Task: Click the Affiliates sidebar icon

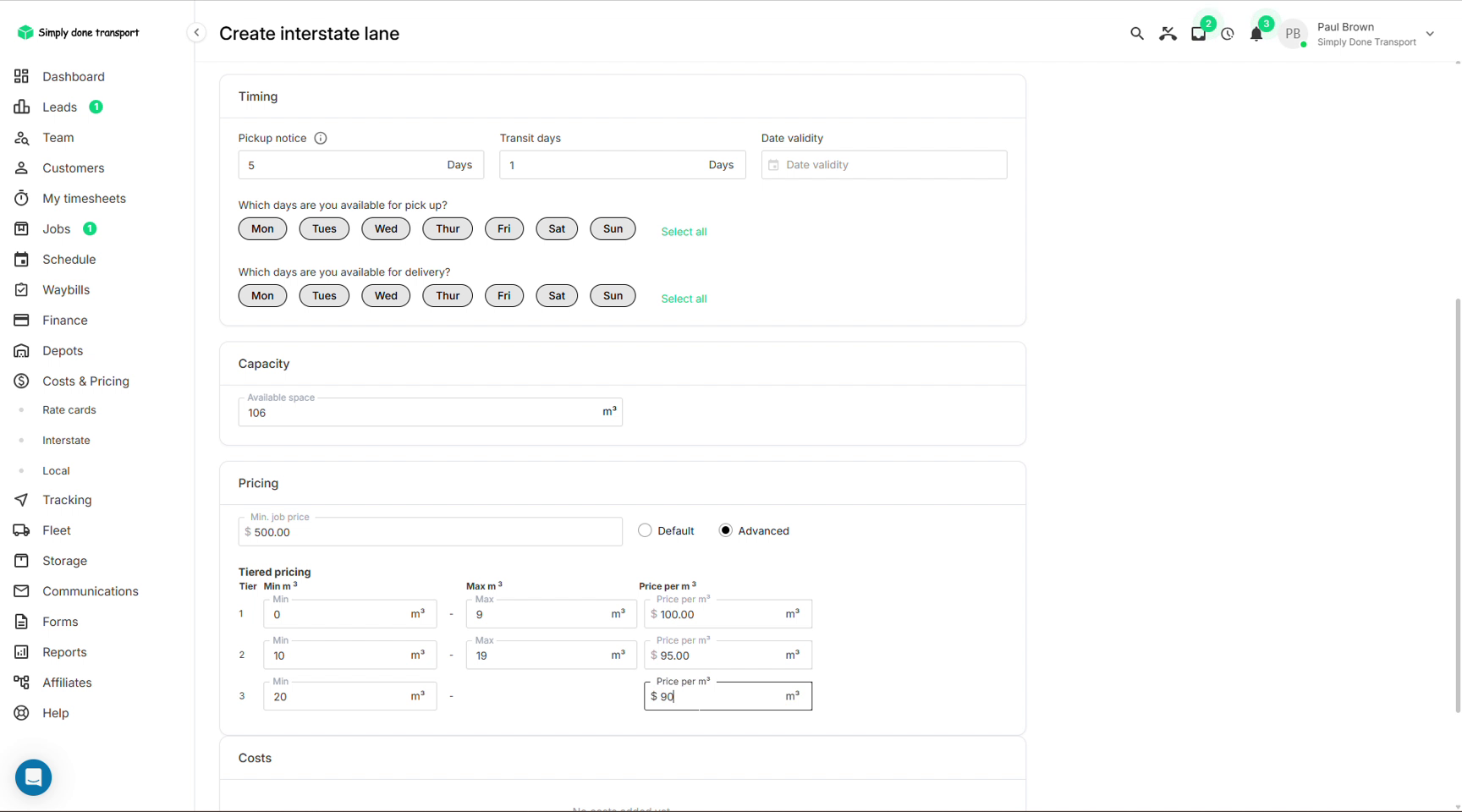Action: [x=22, y=683]
